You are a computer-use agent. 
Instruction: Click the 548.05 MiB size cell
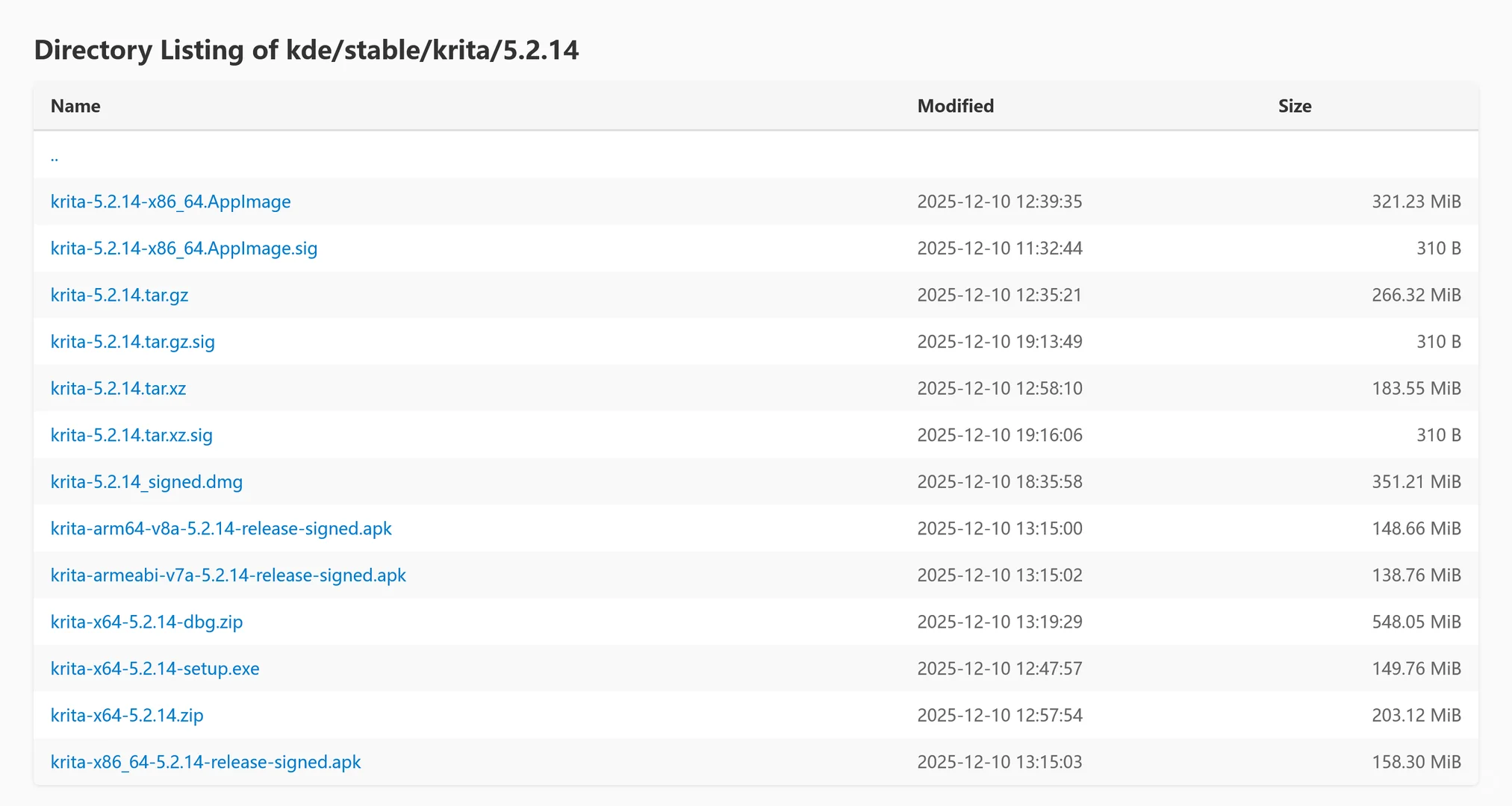coord(1416,622)
